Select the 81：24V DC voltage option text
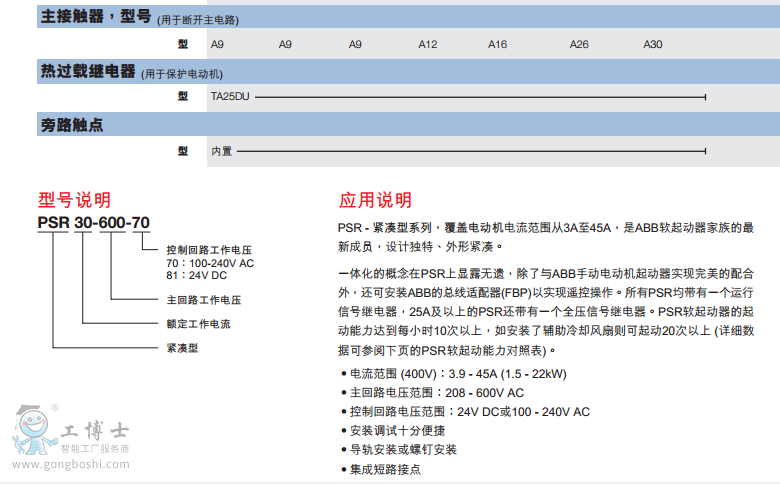 click(x=199, y=275)
